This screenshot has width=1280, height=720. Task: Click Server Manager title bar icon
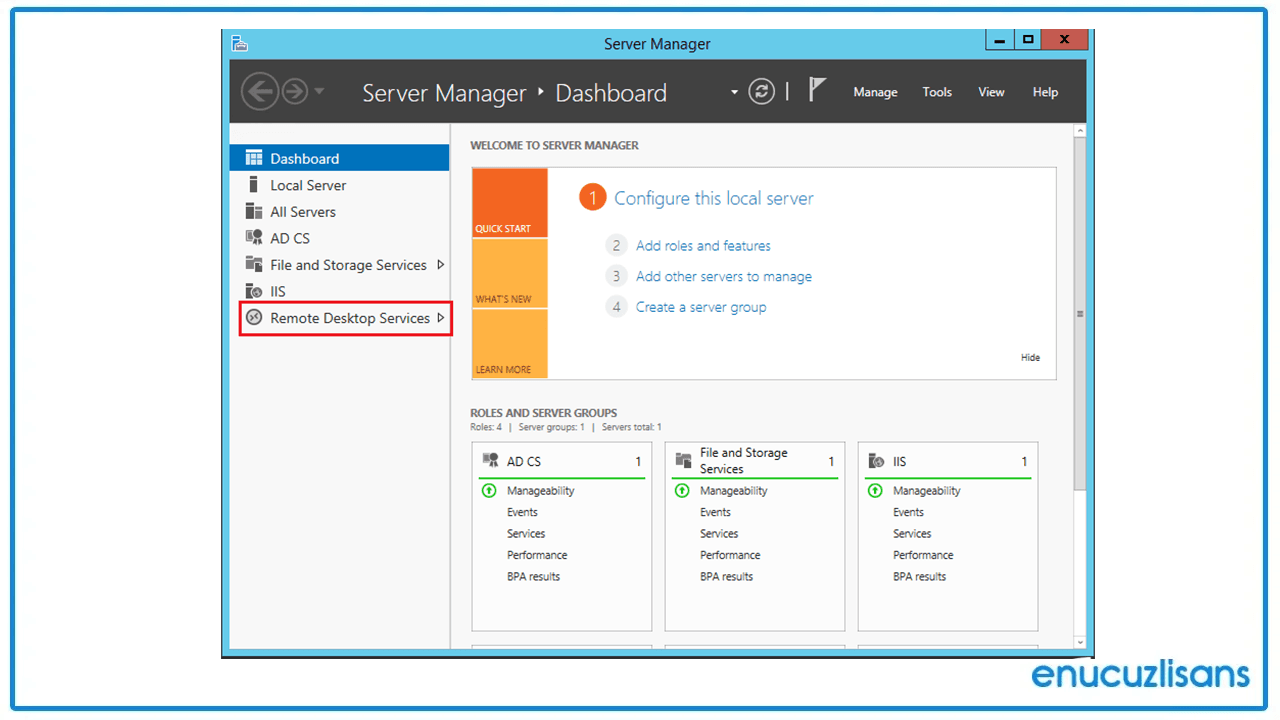(x=239, y=43)
